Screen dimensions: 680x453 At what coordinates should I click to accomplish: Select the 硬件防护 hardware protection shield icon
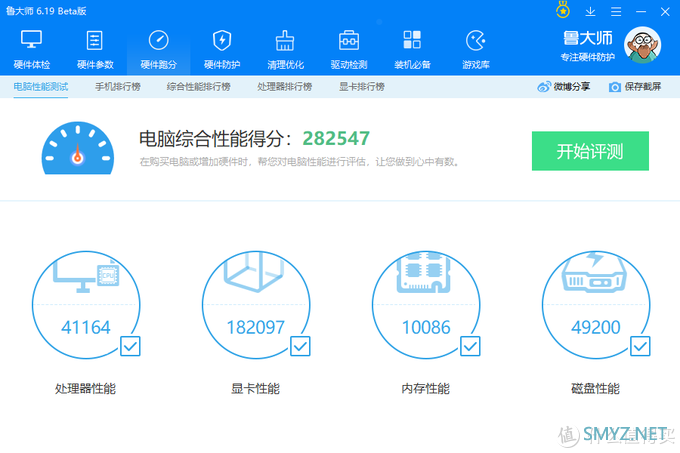point(222,48)
